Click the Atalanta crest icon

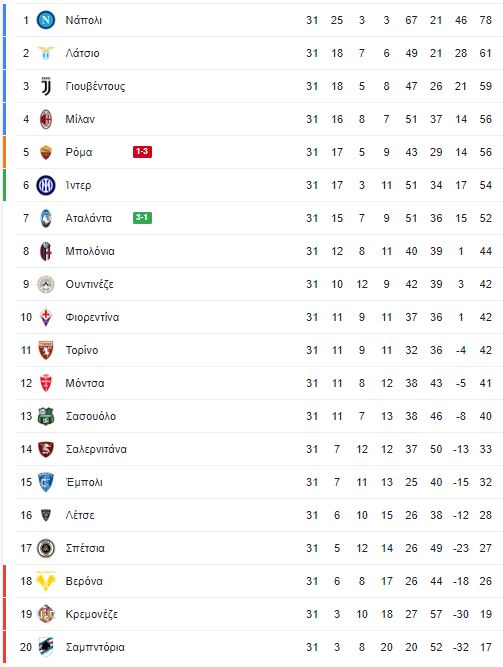[x=46, y=218]
